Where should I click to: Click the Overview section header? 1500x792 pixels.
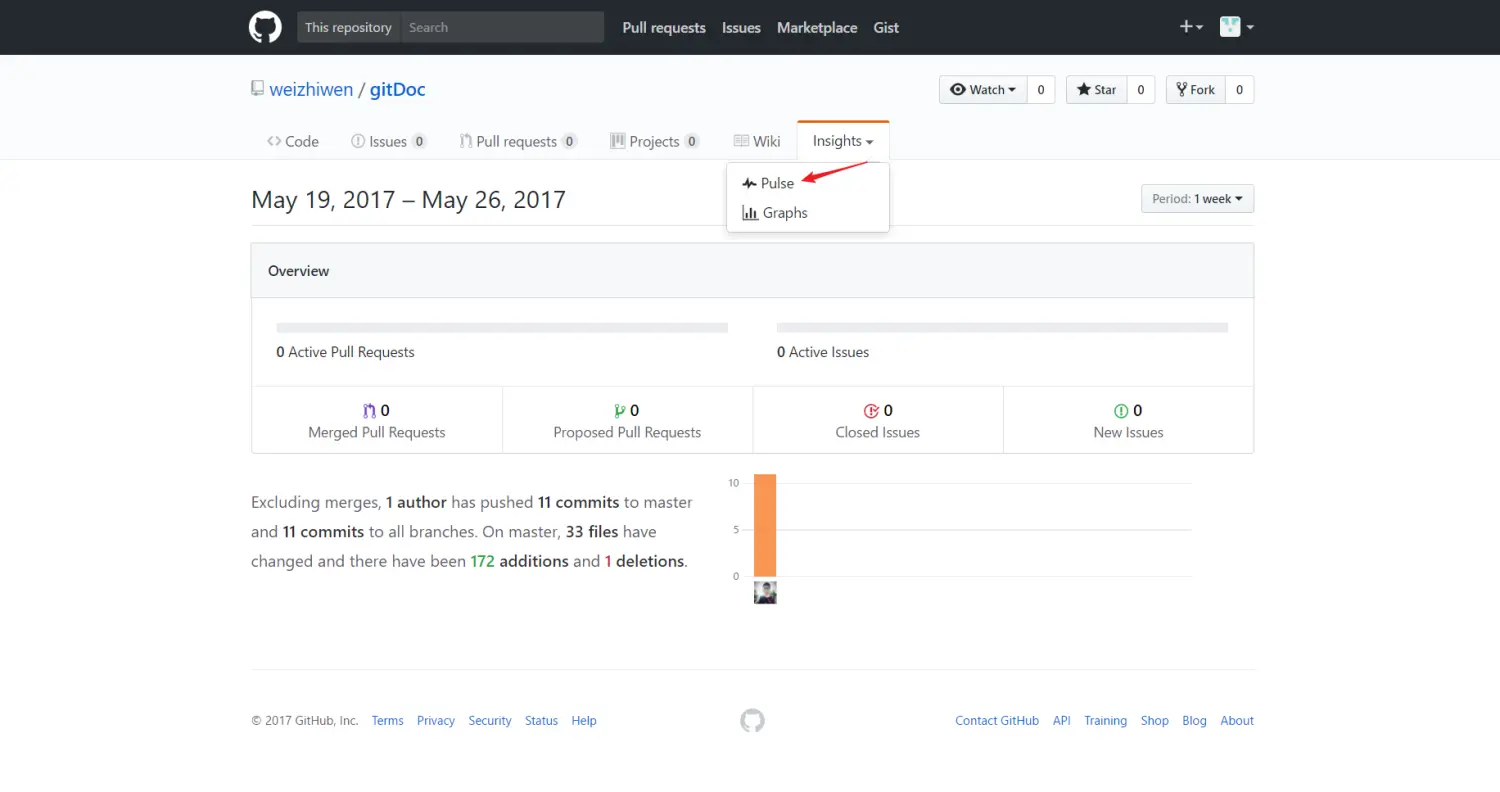[752, 270]
